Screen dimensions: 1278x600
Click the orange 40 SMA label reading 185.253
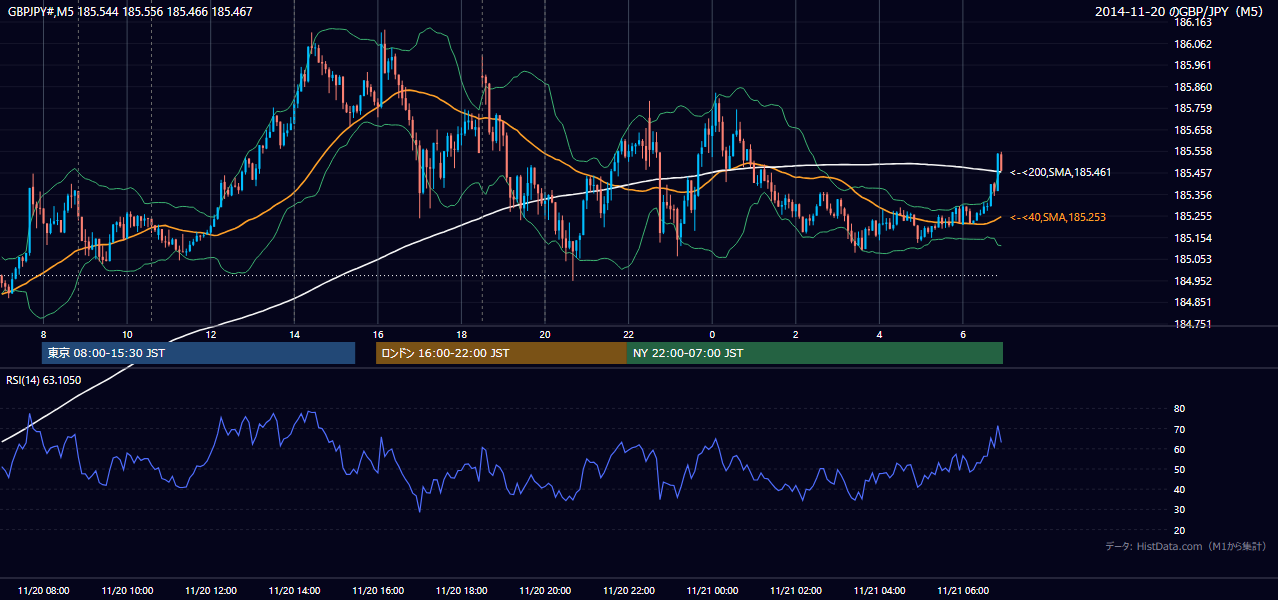1057,217
